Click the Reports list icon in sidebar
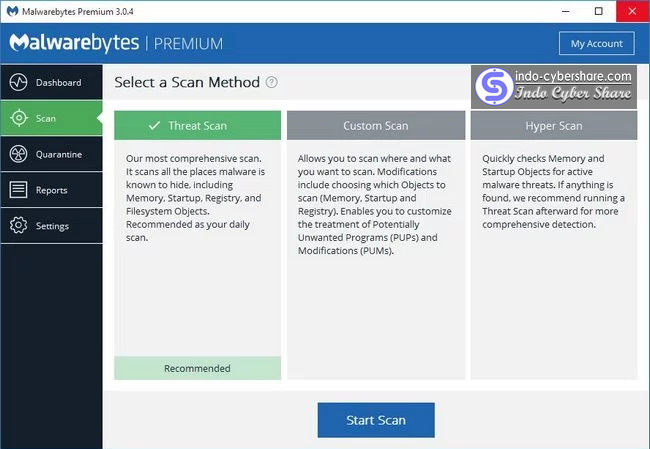Screen dimensions: 650x449 (19, 190)
